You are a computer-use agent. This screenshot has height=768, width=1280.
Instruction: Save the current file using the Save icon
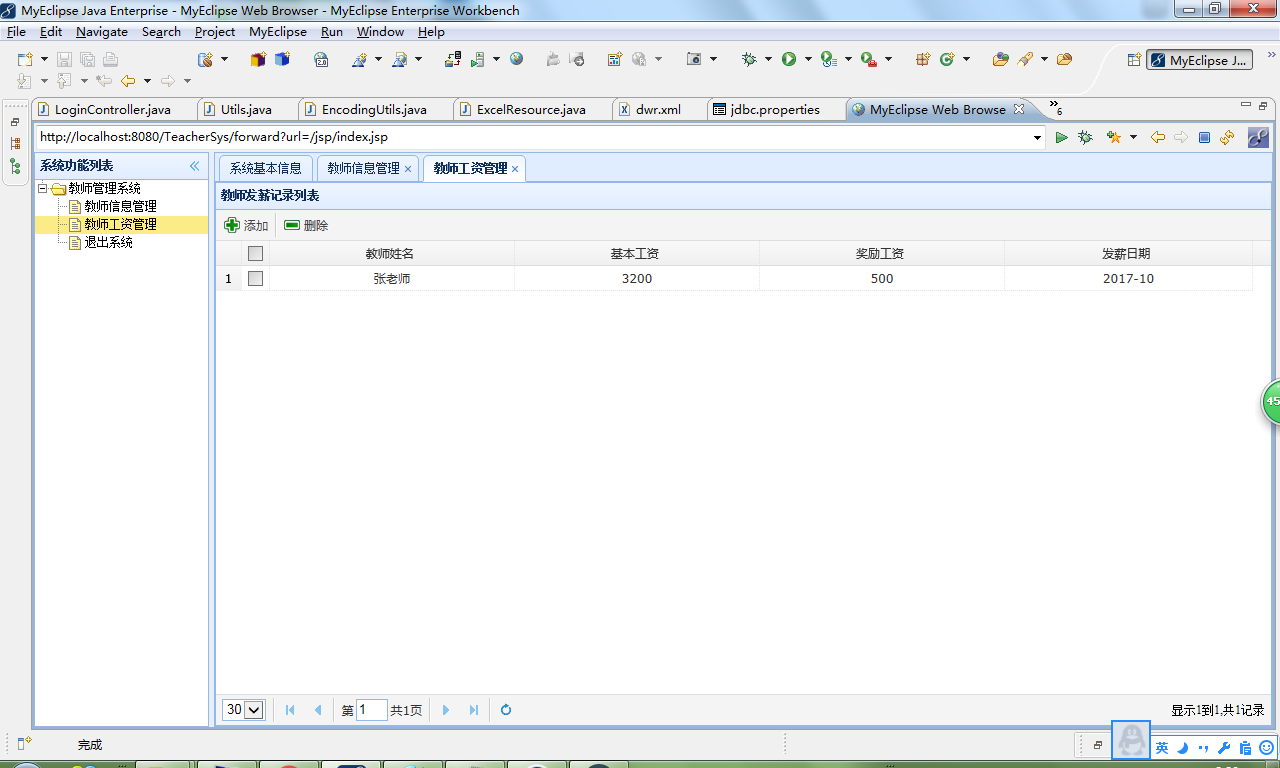[x=63, y=59]
